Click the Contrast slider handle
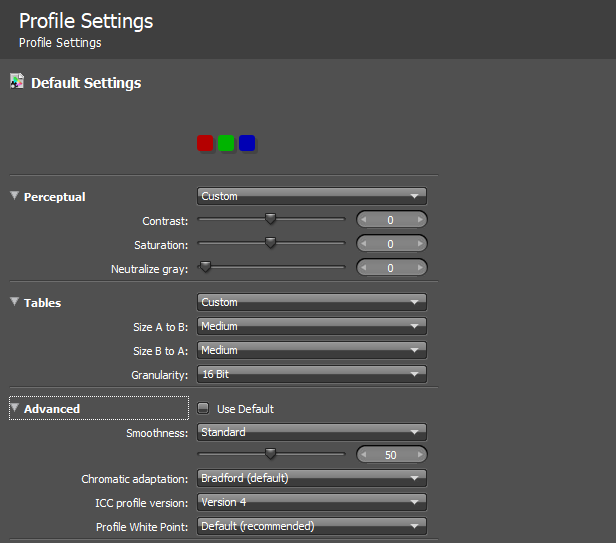Viewport: 616px width, 543px height. (270, 218)
